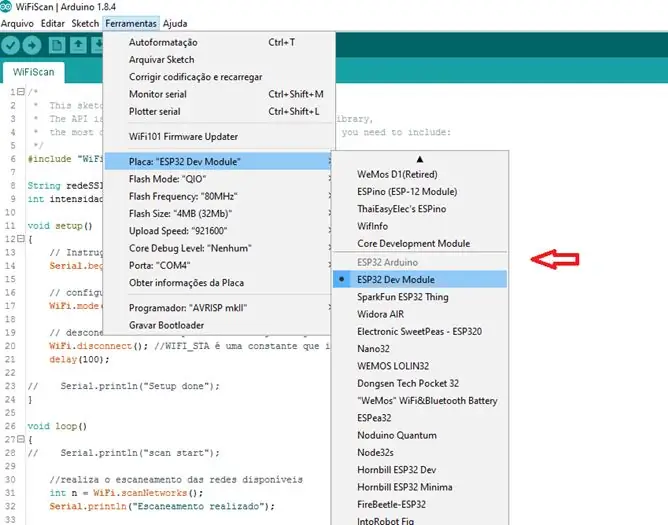Launch WiFi101 Firmware Updater
The width and height of the screenshot is (668, 525).
tap(218, 137)
